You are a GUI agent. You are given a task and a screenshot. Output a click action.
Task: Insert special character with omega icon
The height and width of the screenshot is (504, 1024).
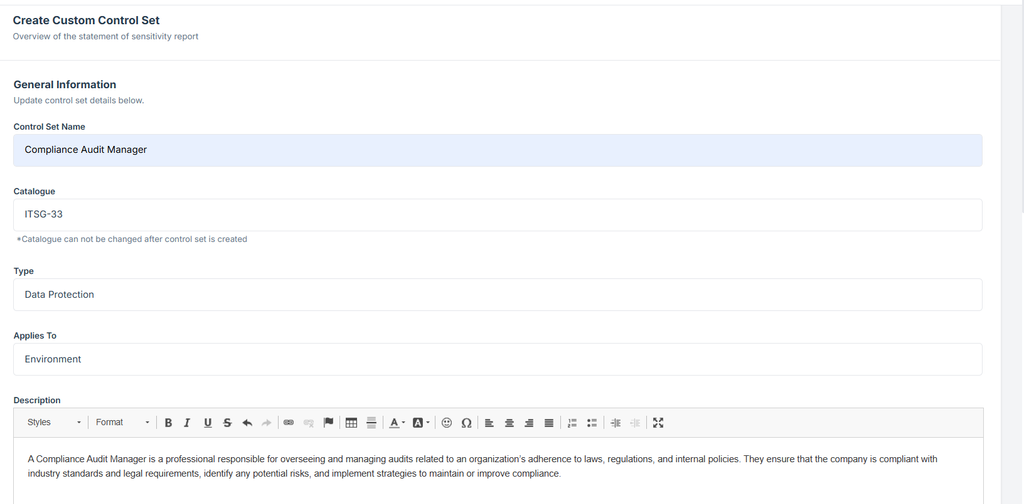pyautogui.click(x=466, y=423)
